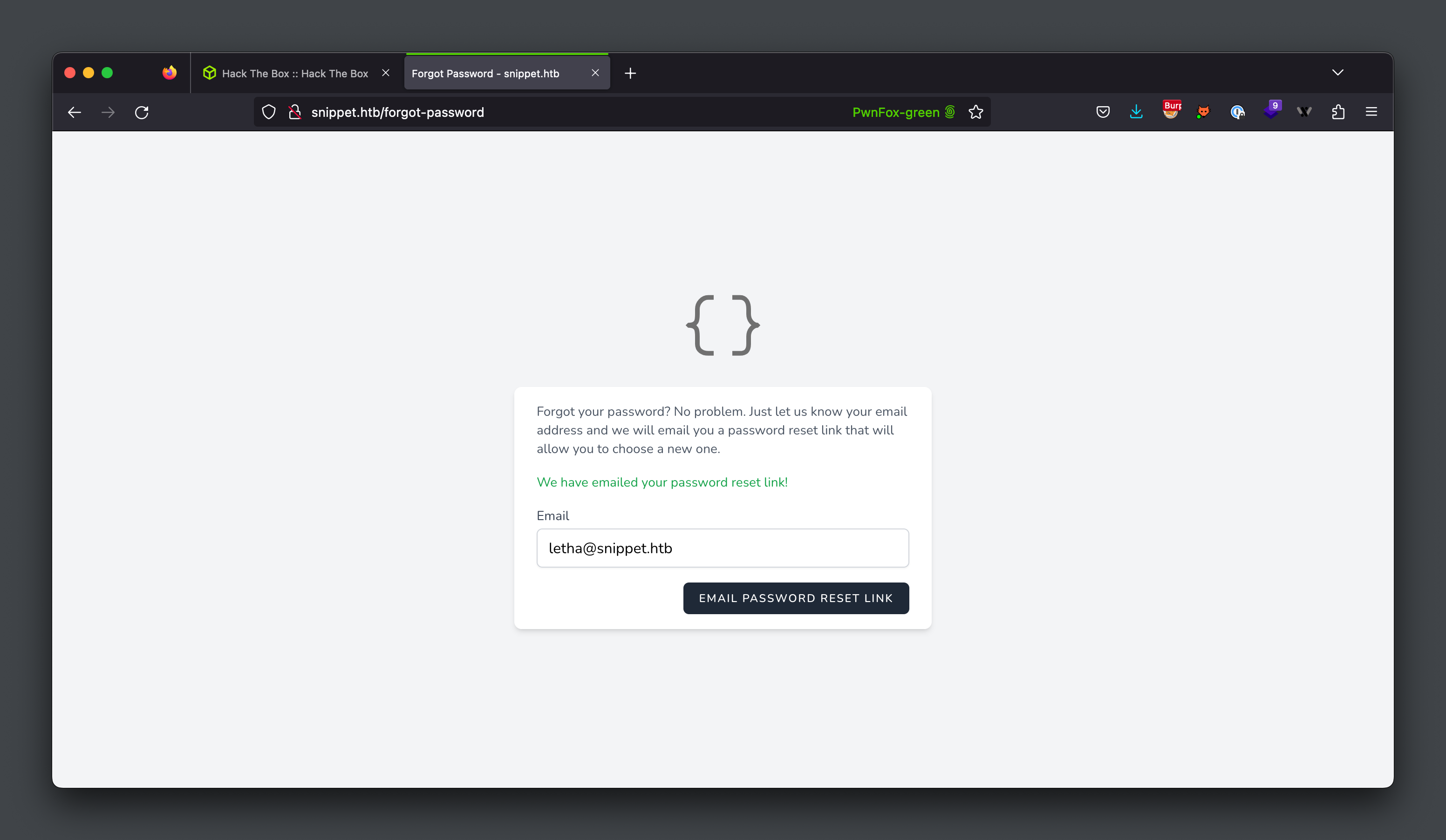The image size is (1446, 840).
Task: Close the Forgot Password browser tab
Action: click(596, 73)
